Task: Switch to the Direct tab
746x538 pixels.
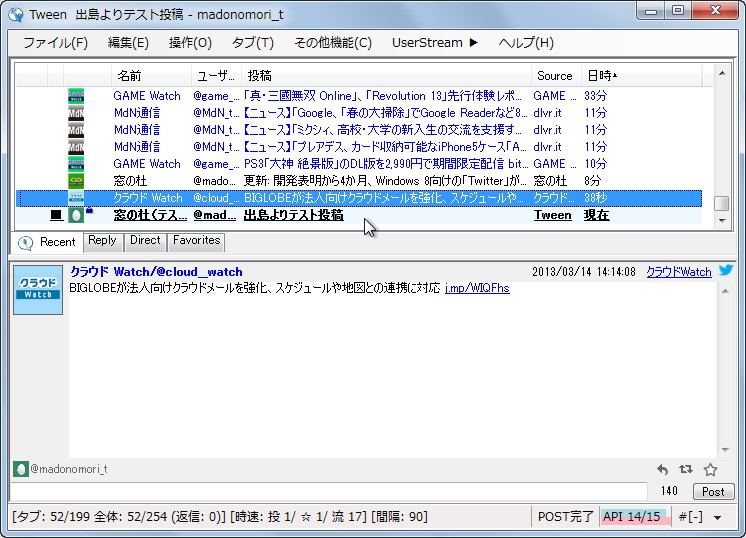Action: point(145,241)
